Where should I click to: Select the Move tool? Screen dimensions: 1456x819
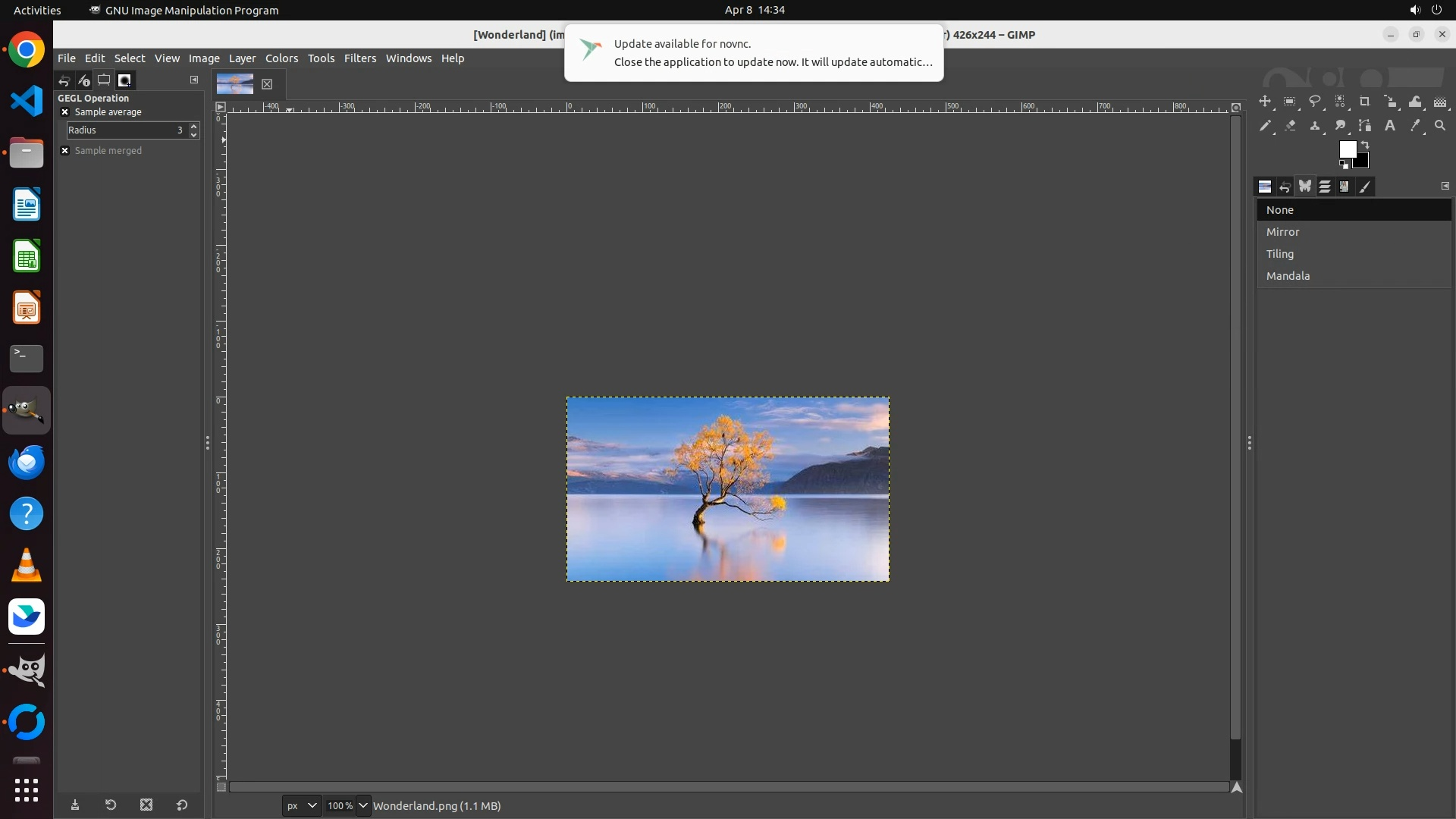tap(1265, 102)
